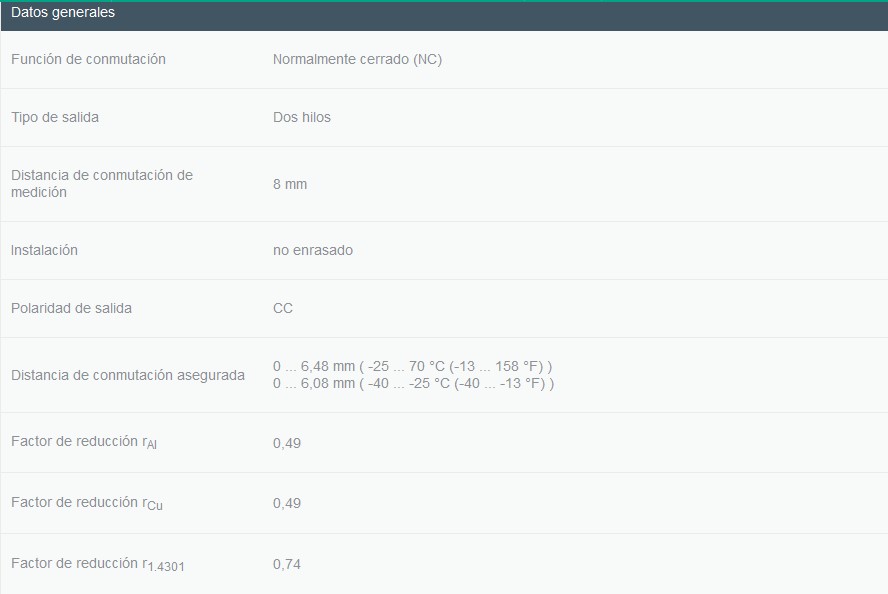The height and width of the screenshot is (594, 888).
Task: Select the value 'Normalmente cerrado (NC)'
Action: point(357,59)
